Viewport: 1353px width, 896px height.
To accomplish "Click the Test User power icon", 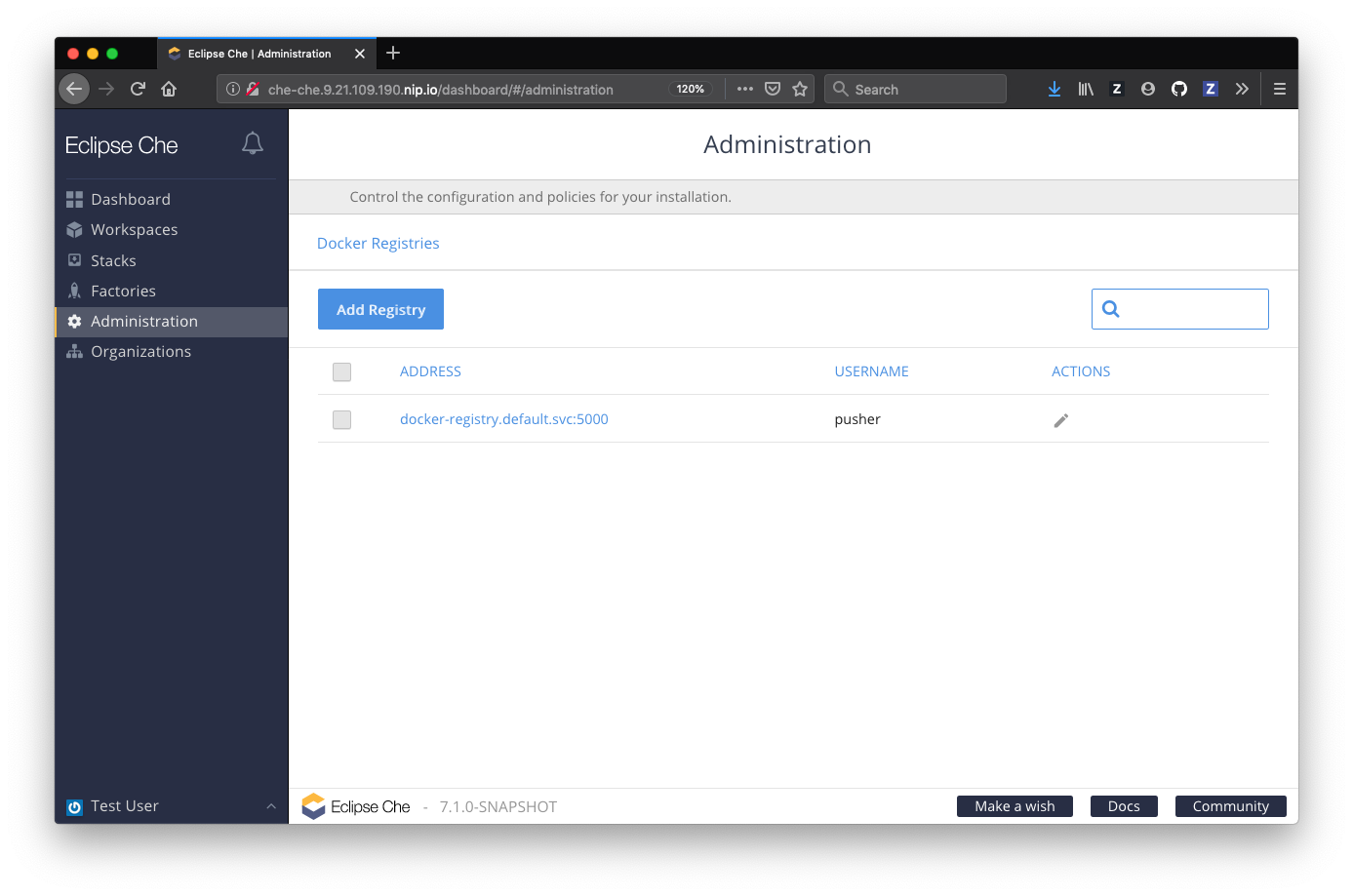I will pos(74,807).
